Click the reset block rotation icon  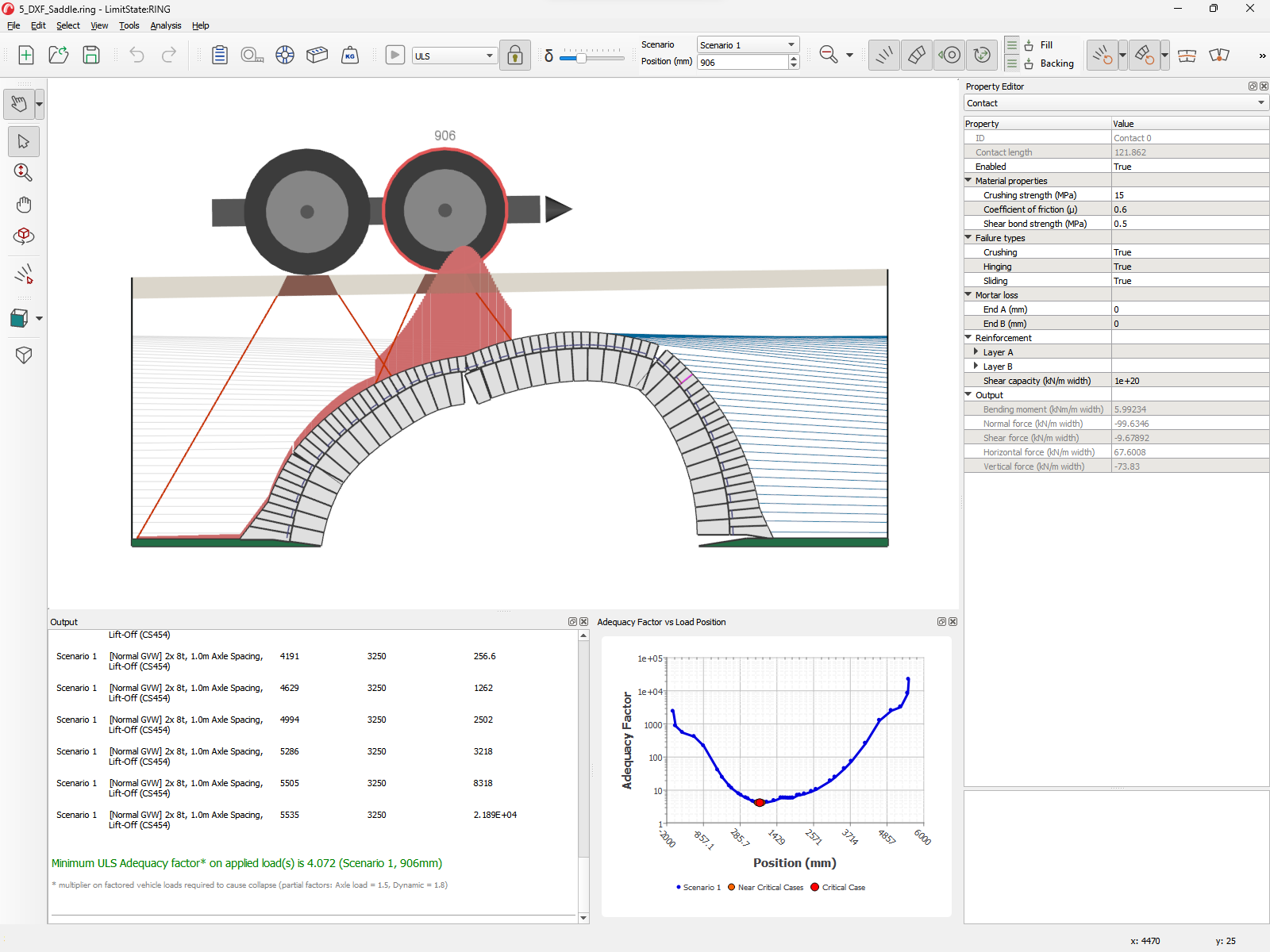click(1144, 55)
